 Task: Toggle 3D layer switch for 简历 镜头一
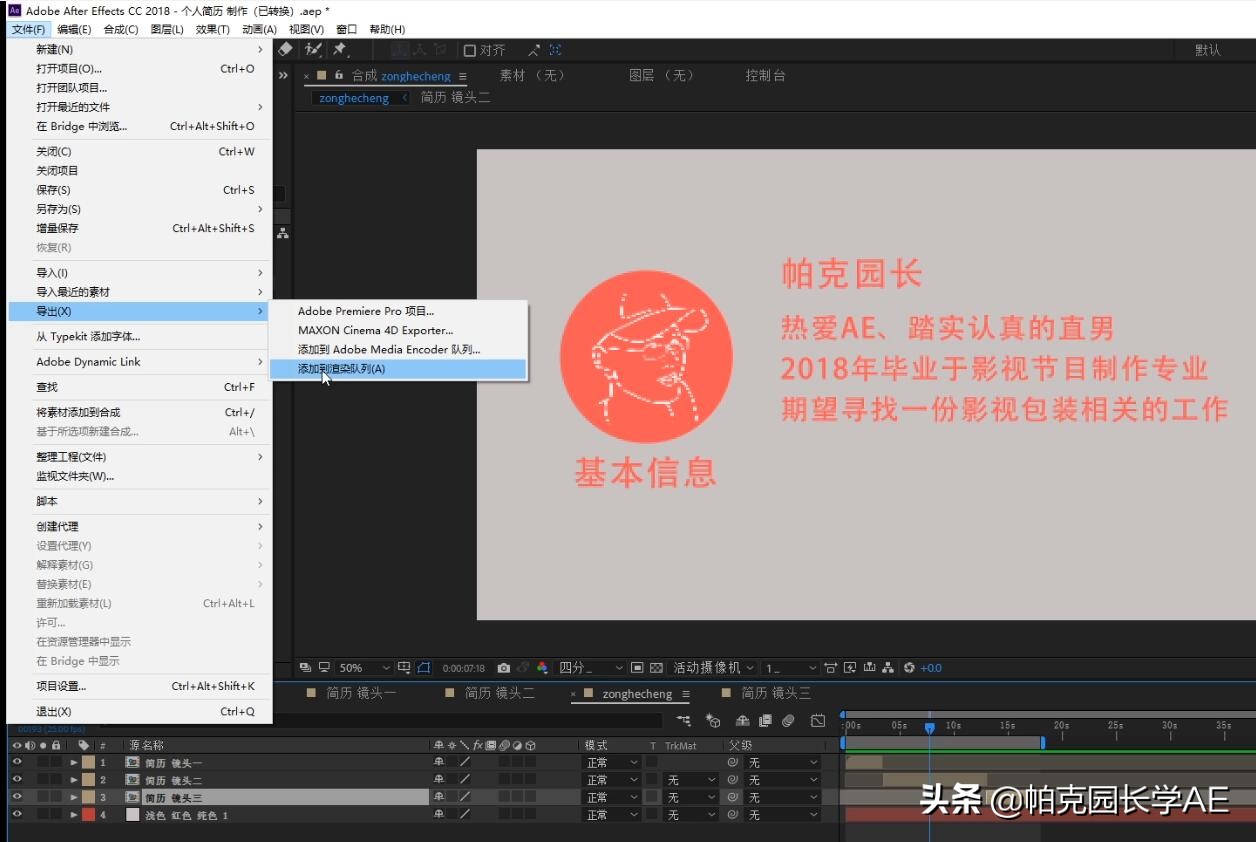point(530,762)
